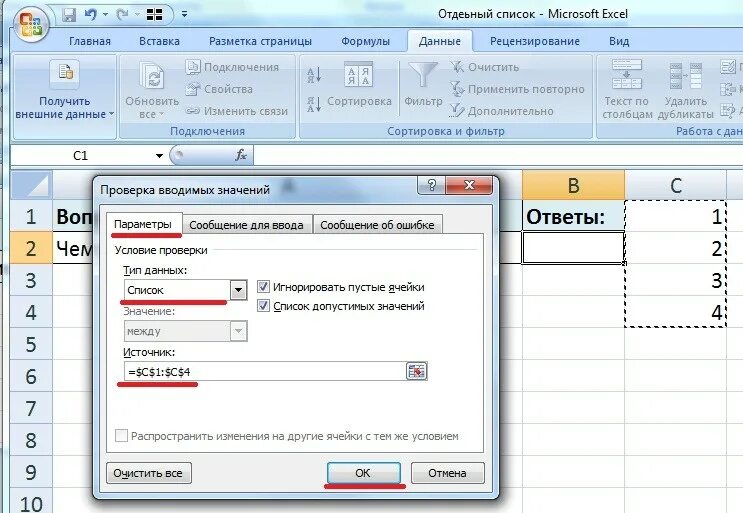The width and height of the screenshot is (743, 513).
Task: Select empty cell B2 under Ответы
Action: click(x=573, y=248)
